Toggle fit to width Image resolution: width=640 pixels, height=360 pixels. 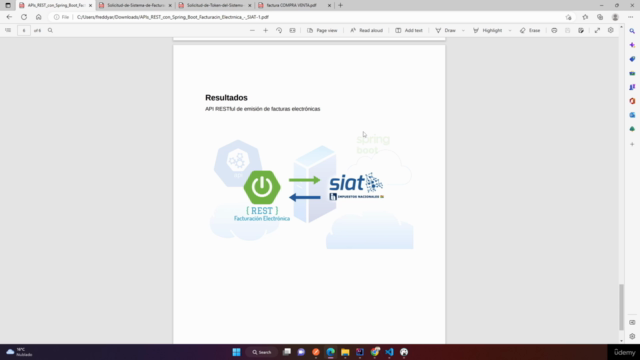click(292, 30)
